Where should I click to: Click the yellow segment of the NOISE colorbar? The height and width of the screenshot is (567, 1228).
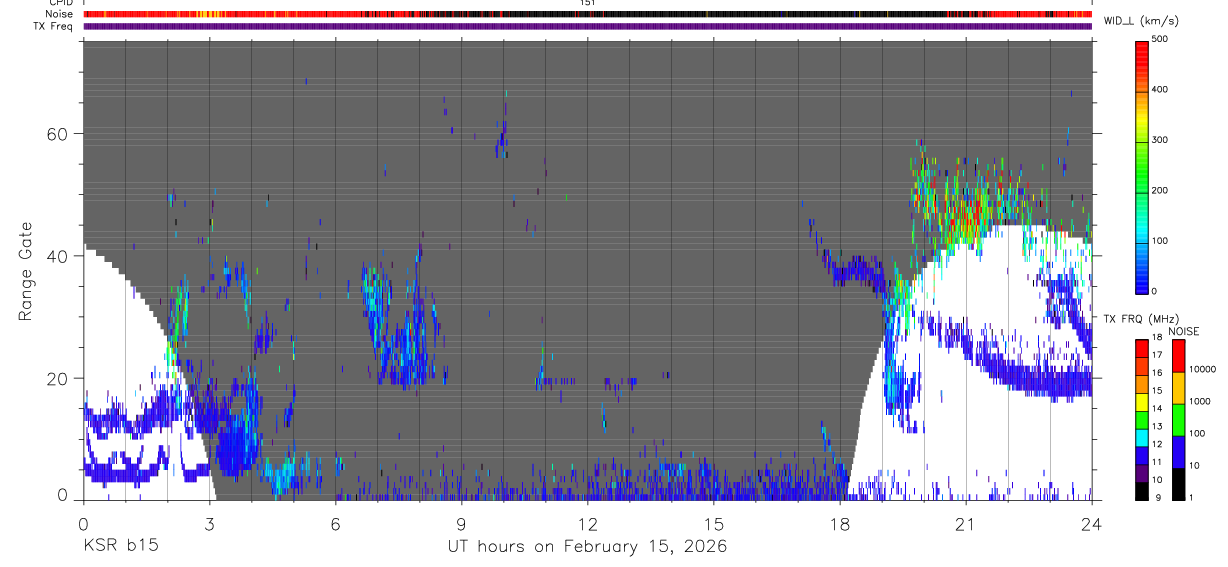click(x=1178, y=387)
